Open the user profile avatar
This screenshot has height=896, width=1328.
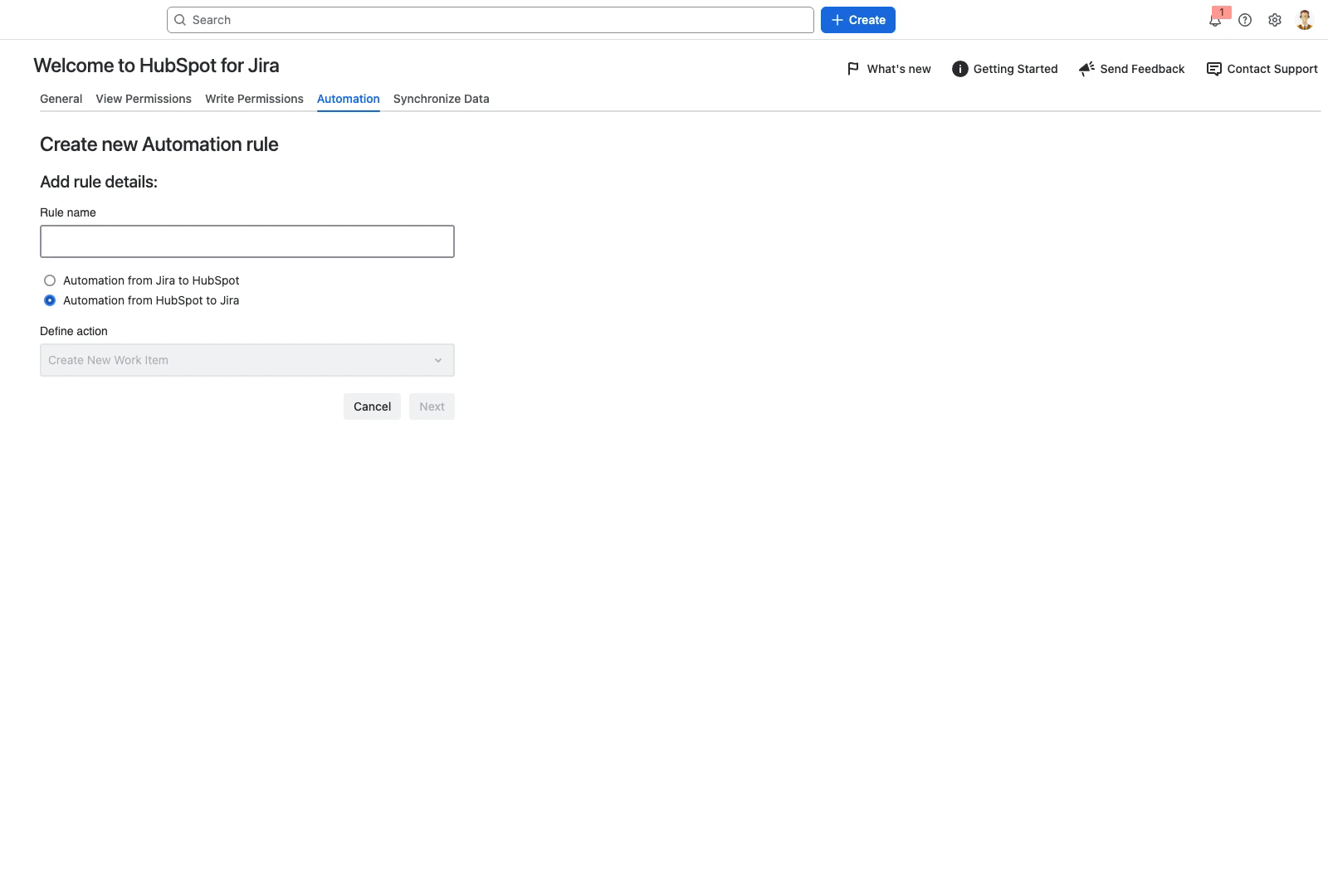pyautogui.click(x=1305, y=20)
